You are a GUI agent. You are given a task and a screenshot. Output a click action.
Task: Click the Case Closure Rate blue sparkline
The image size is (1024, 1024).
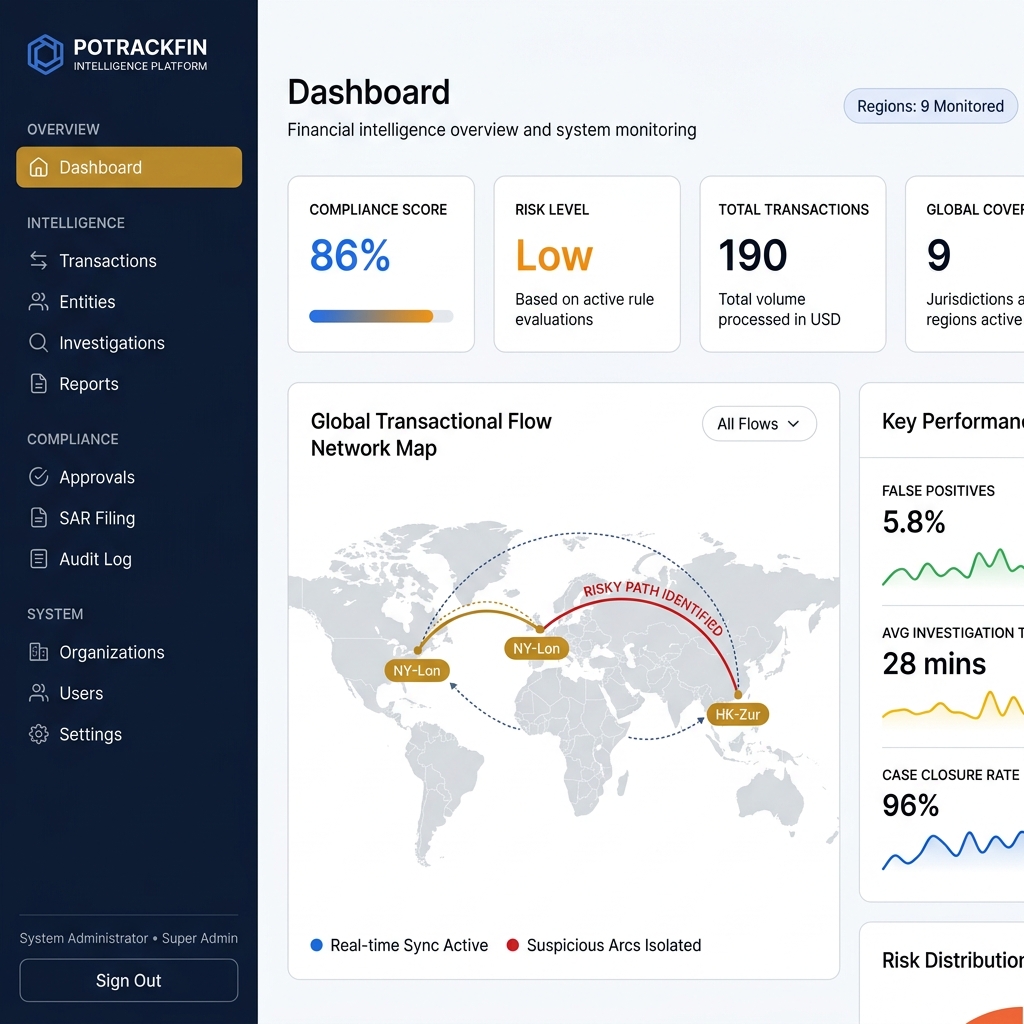coord(953,850)
